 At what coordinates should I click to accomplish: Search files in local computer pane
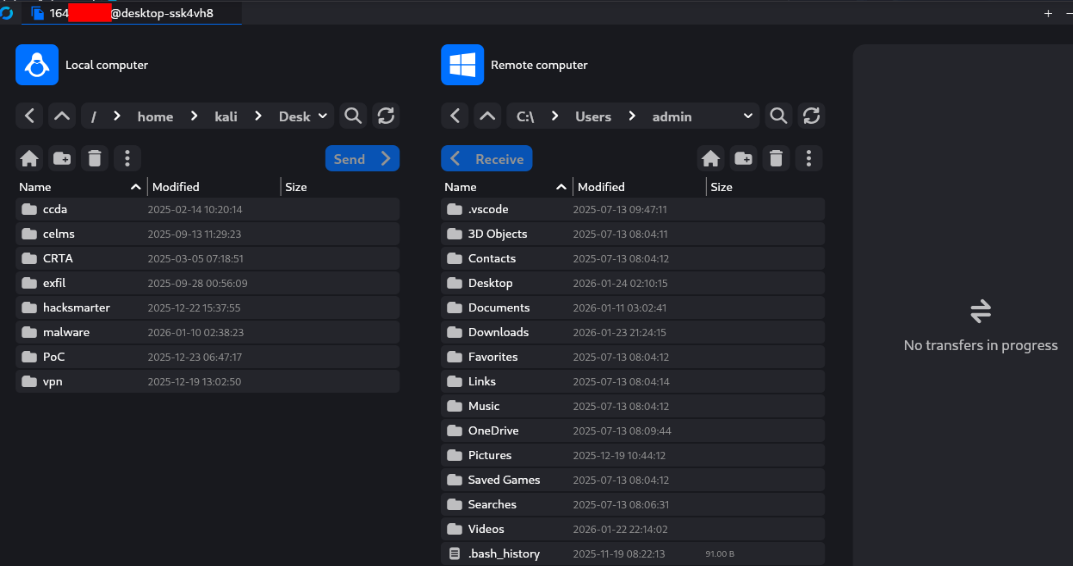coord(353,116)
